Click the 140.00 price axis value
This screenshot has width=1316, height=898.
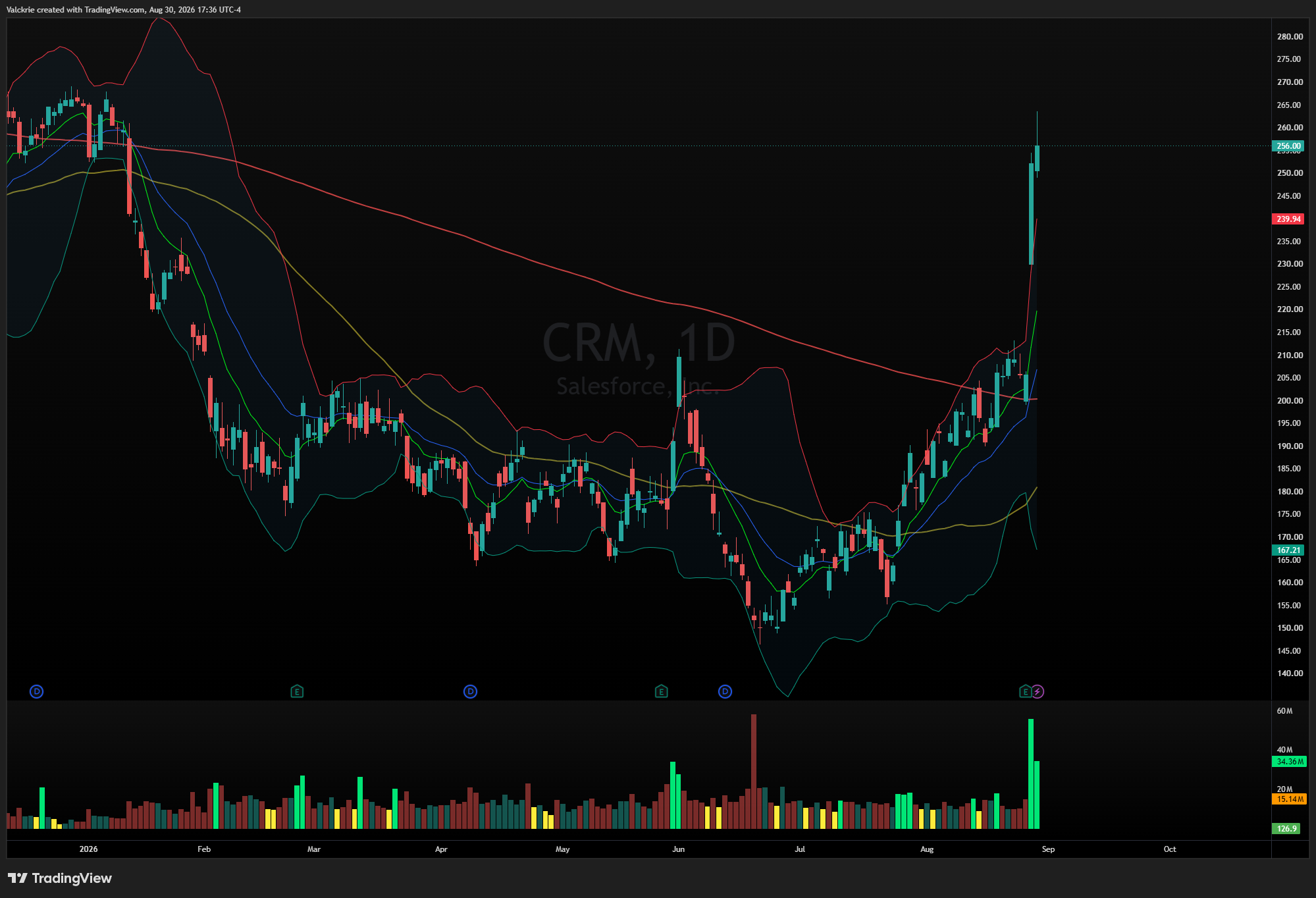point(1290,673)
